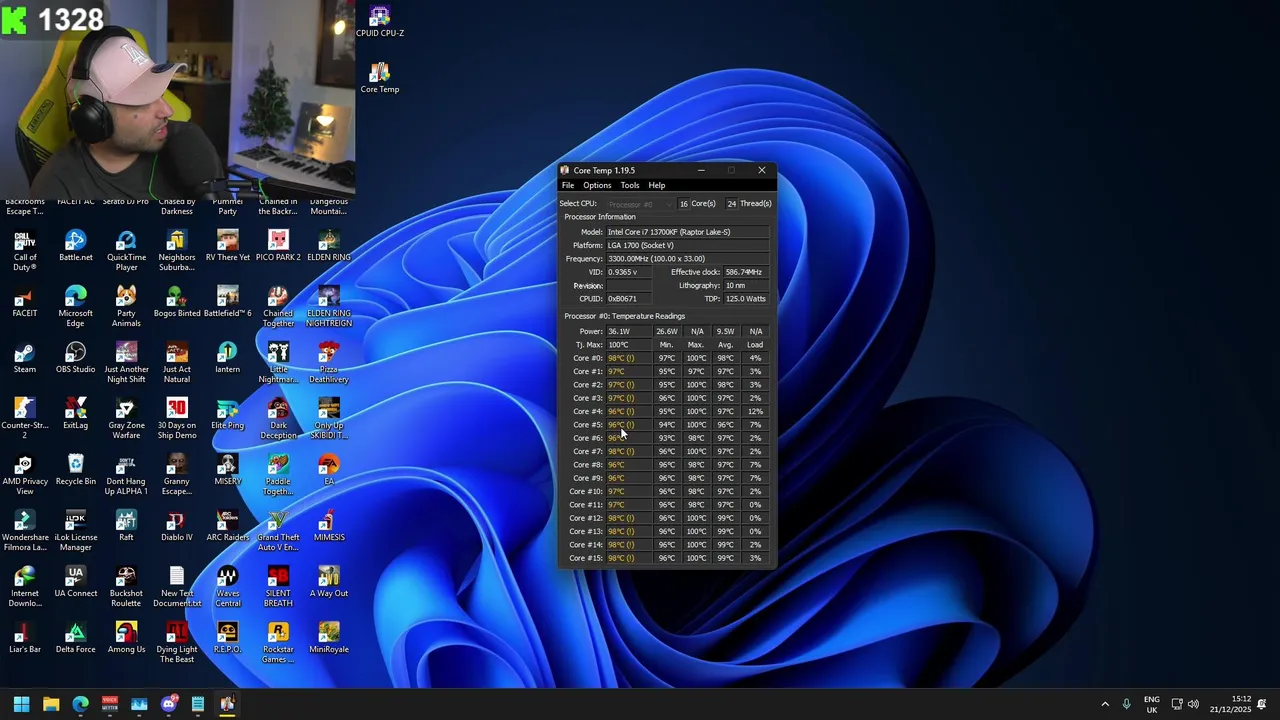Viewport: 1280px width, 720px height.
Task: Select AMD Privacy View desktop icon
Action: point(25,475)
